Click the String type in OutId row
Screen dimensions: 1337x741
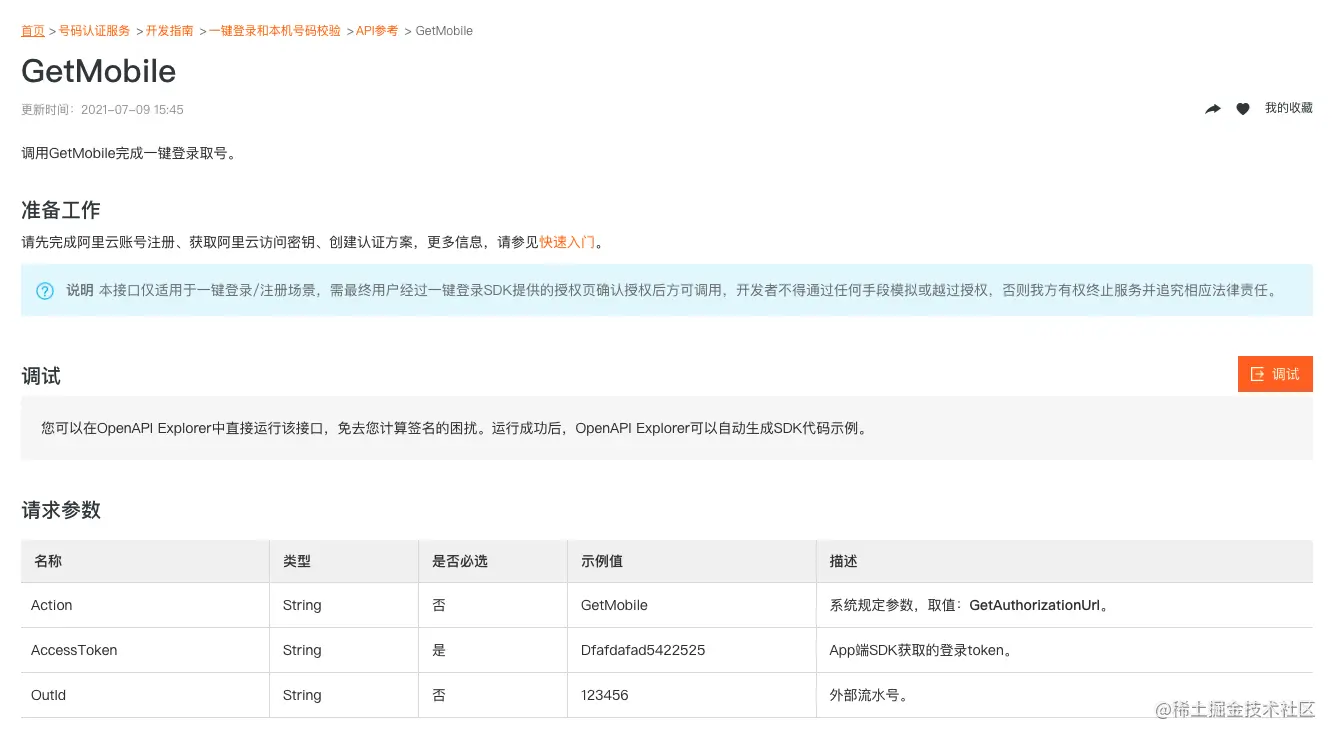click(302, 695)
